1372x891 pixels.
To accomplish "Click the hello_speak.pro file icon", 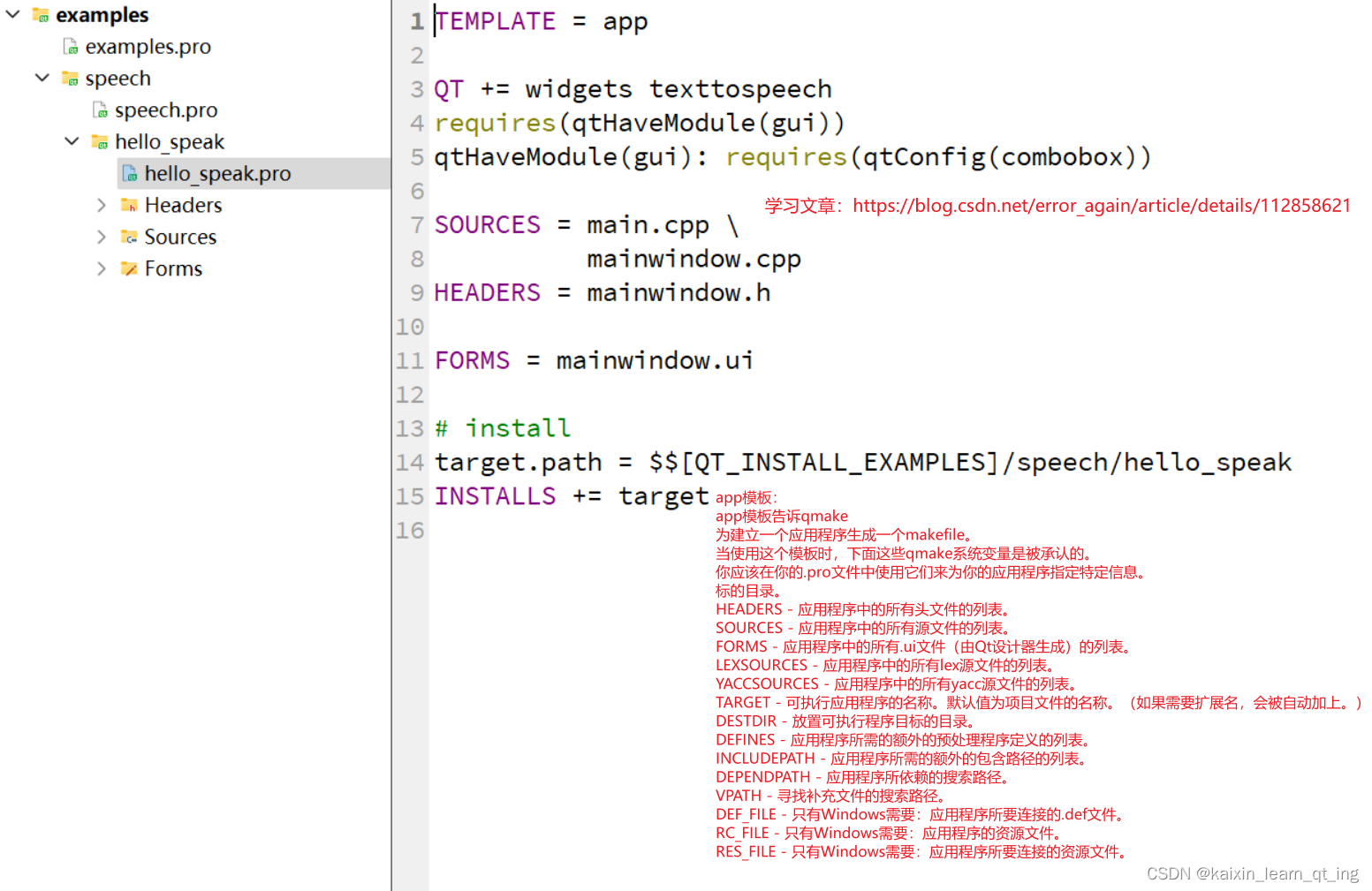I will tap(129, 173).
